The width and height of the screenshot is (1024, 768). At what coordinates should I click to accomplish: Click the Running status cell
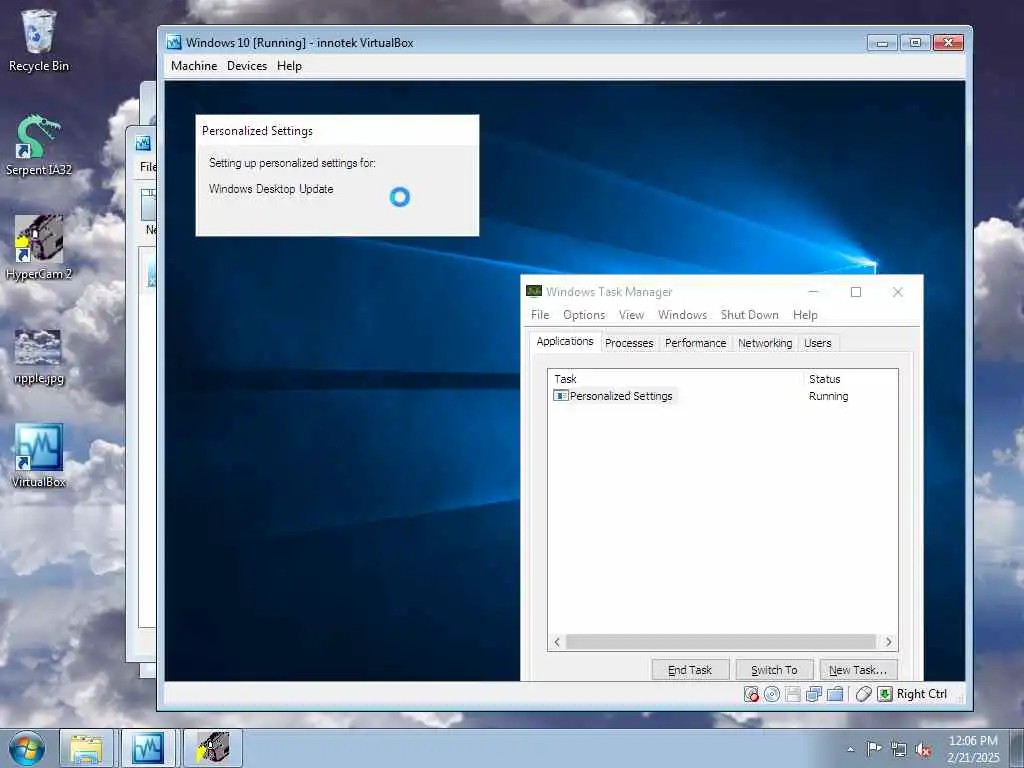[x=828, y=396]
